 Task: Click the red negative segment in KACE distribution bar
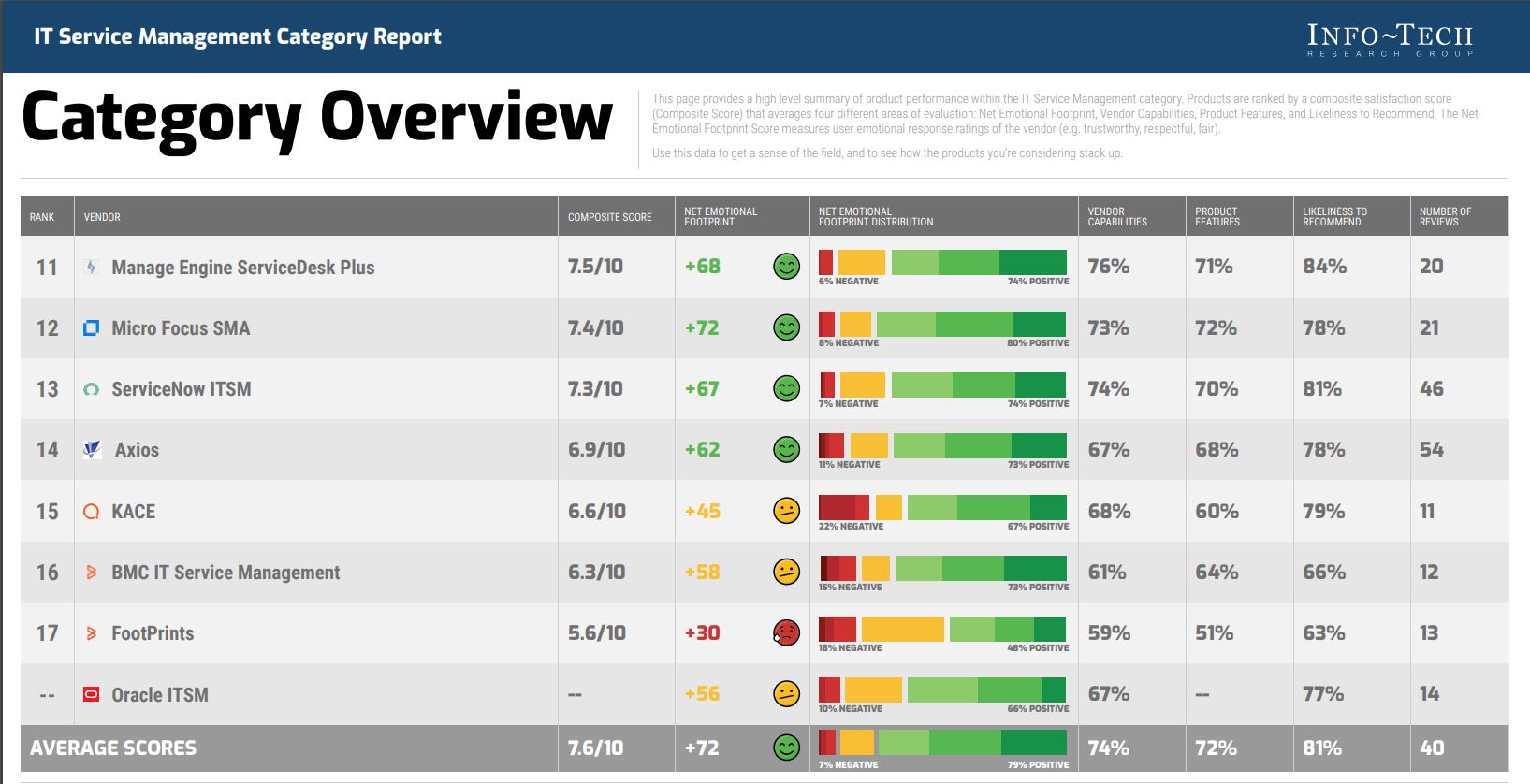coord(843,507)
